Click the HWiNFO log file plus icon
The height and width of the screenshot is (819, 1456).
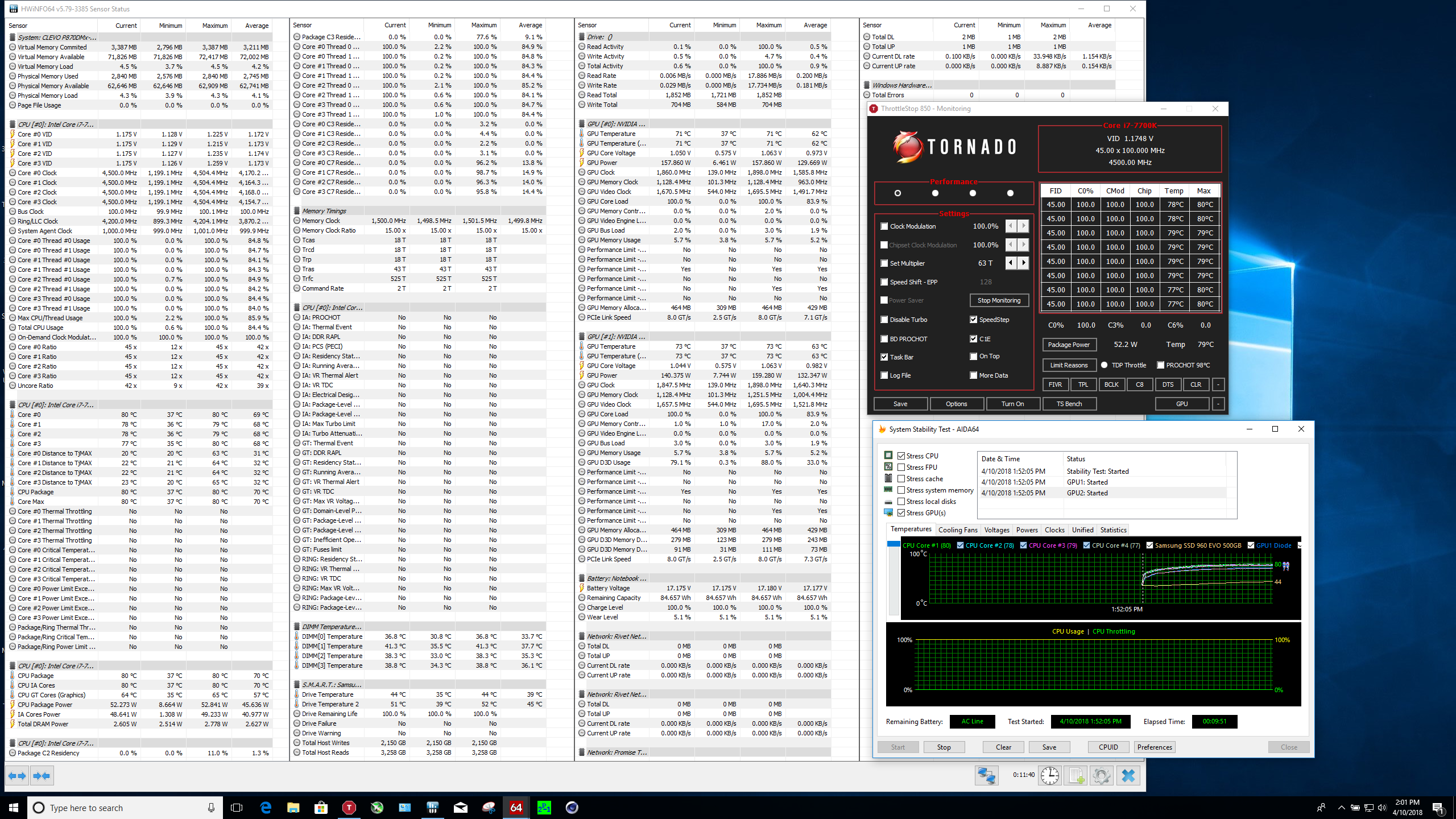click(x=1076, y=776)
